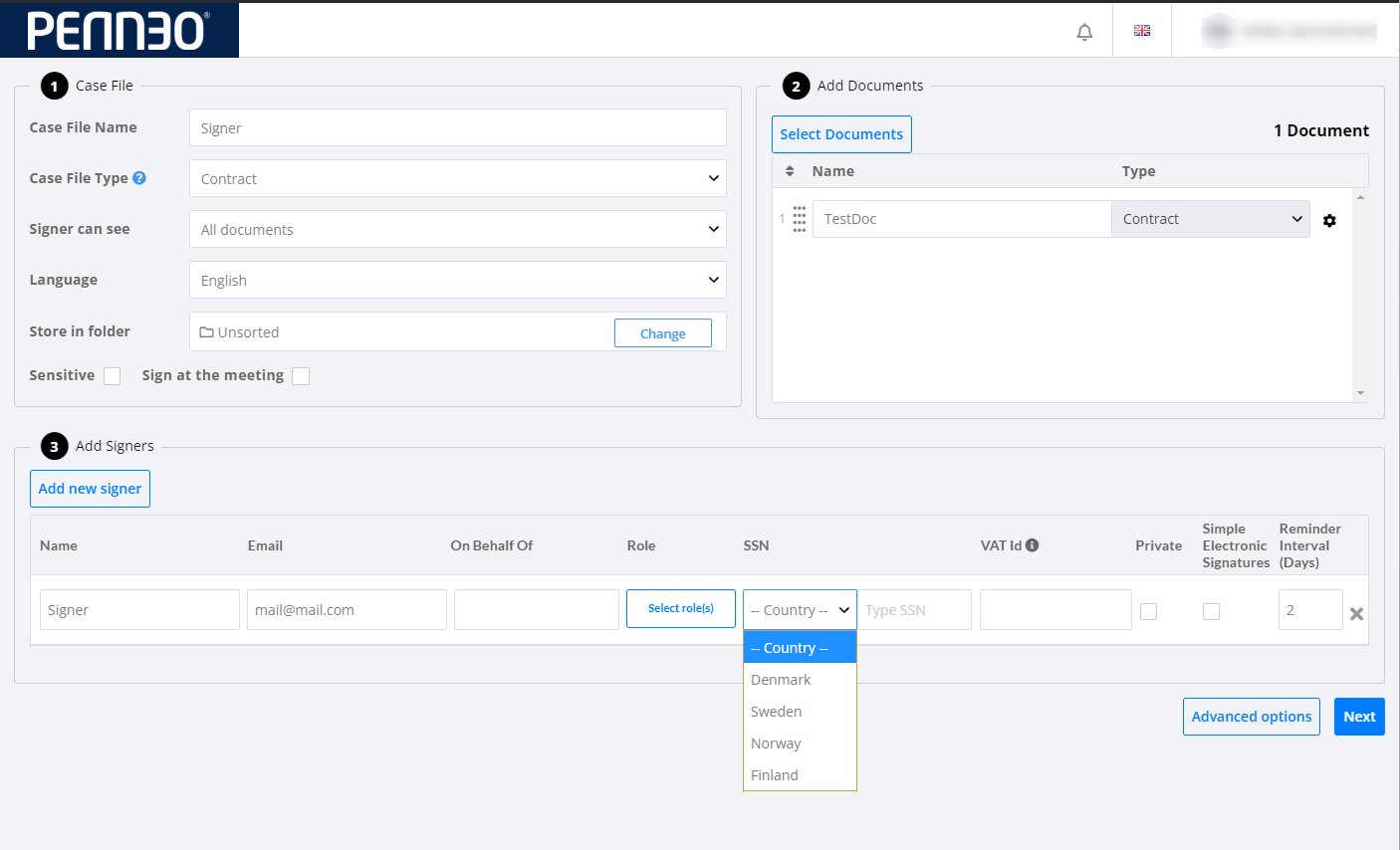
Task: Switch language via UK flag icon
Action: pos(1142,31)
